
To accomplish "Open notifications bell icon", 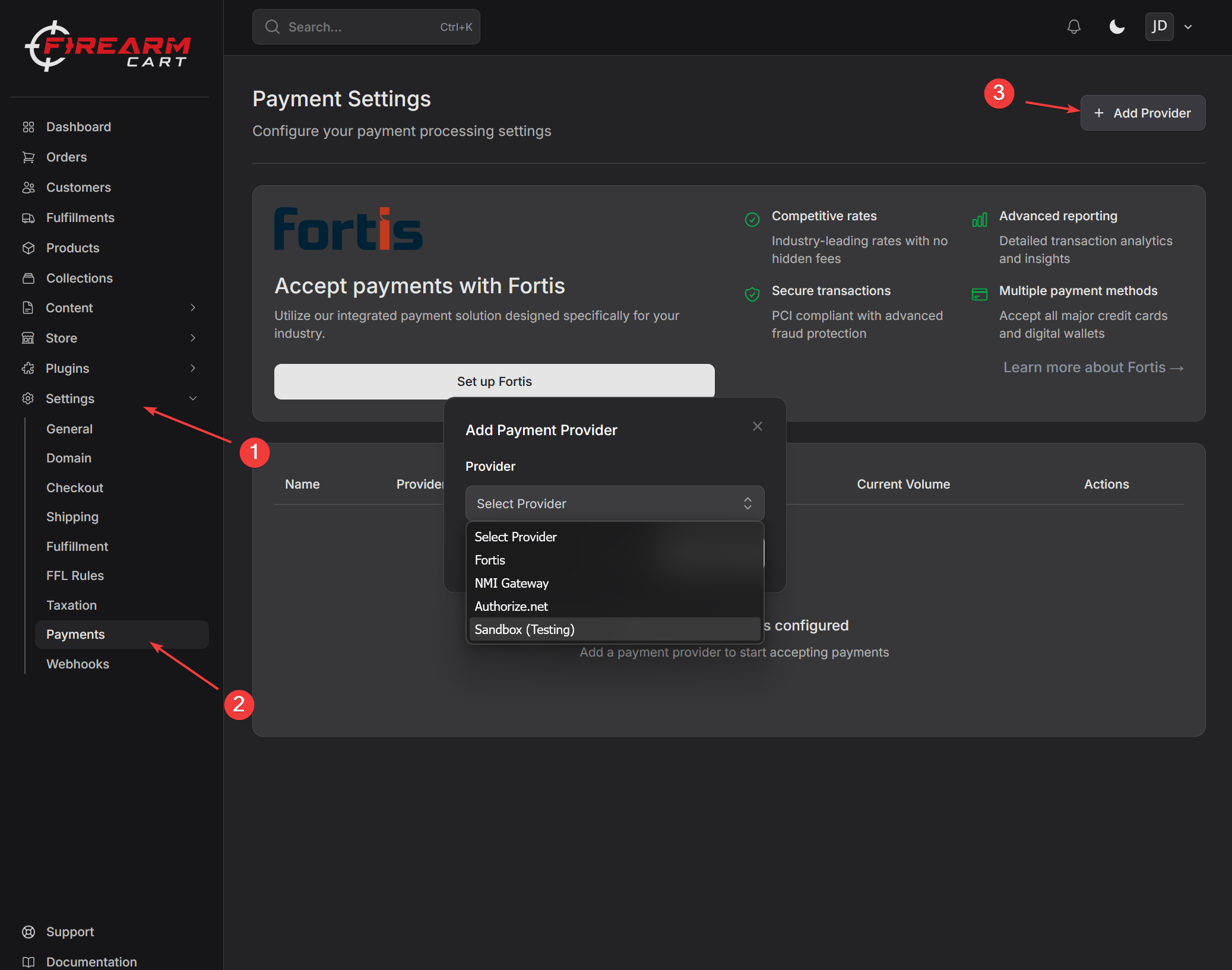I will tap(1073, 27).
